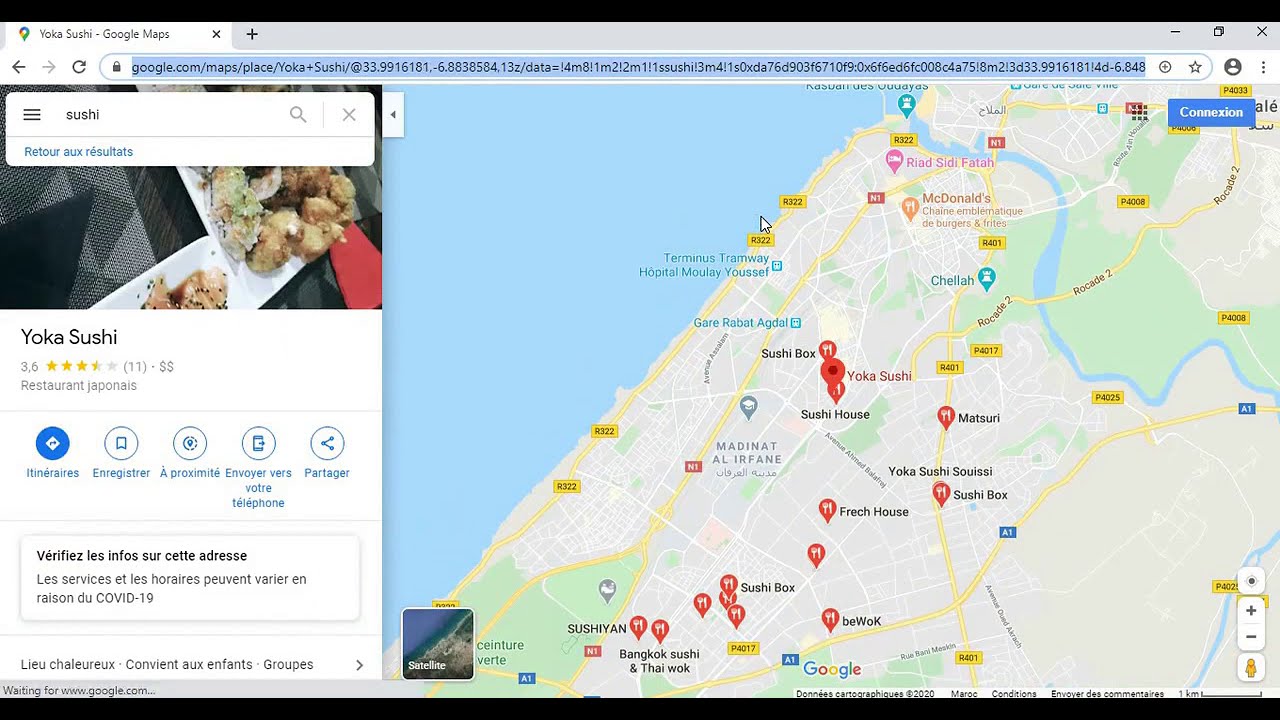This screenshot has width=1280, height=720.
Task: Open the Conditions link in map footer
Action: pyautogui.click(x=1014, y=694)
